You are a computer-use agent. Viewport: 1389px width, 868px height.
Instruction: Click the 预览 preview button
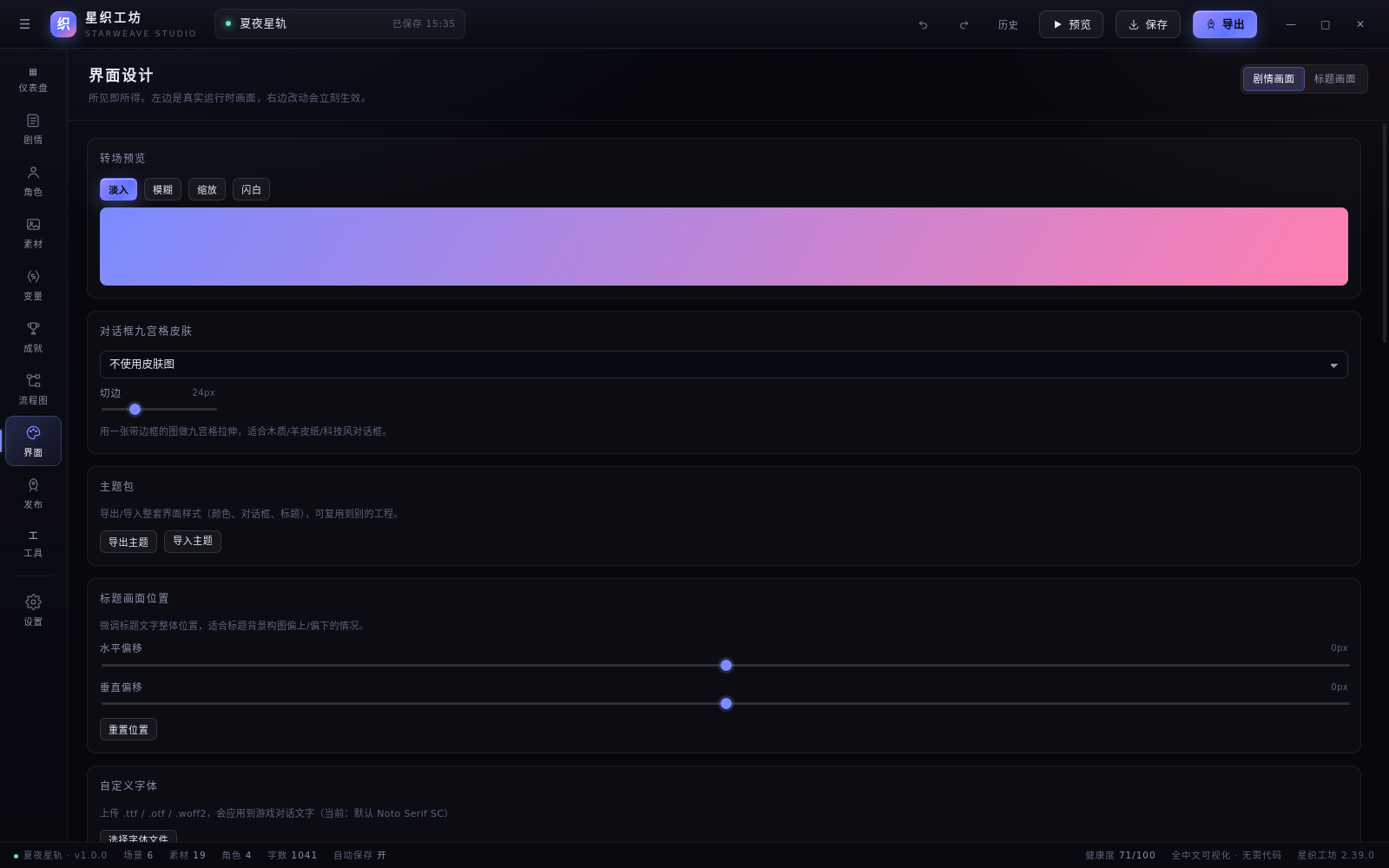coord(1071,24)
